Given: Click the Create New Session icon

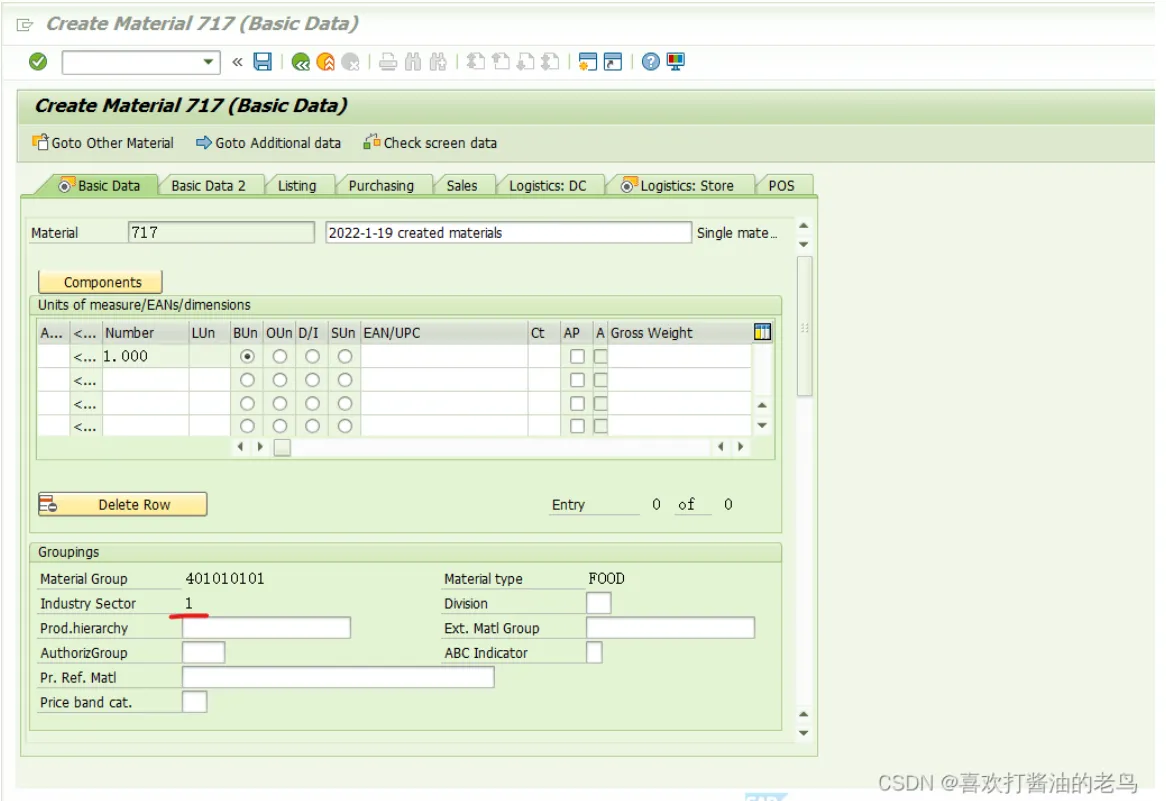Looking at the screenshot, I should point(587,62).
